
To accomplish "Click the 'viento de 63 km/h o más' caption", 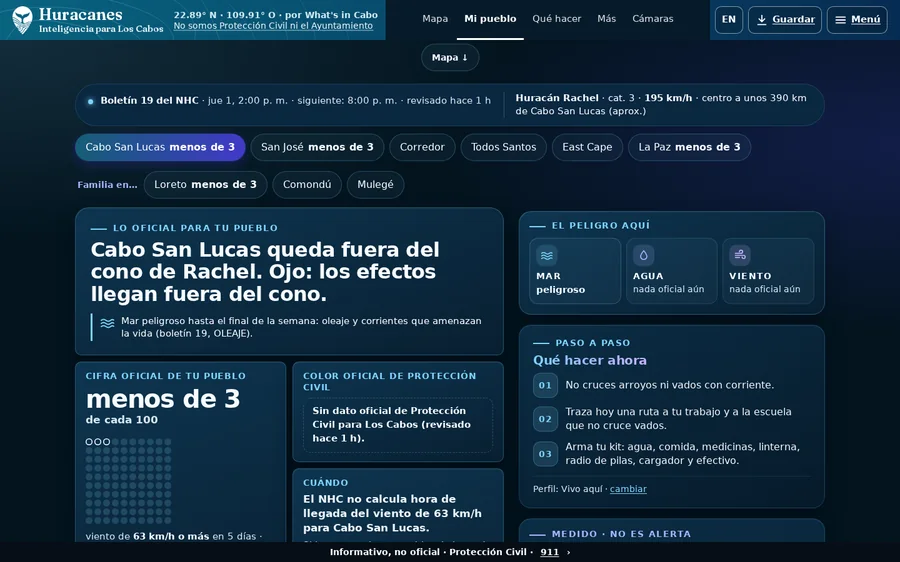I will 174,536.
